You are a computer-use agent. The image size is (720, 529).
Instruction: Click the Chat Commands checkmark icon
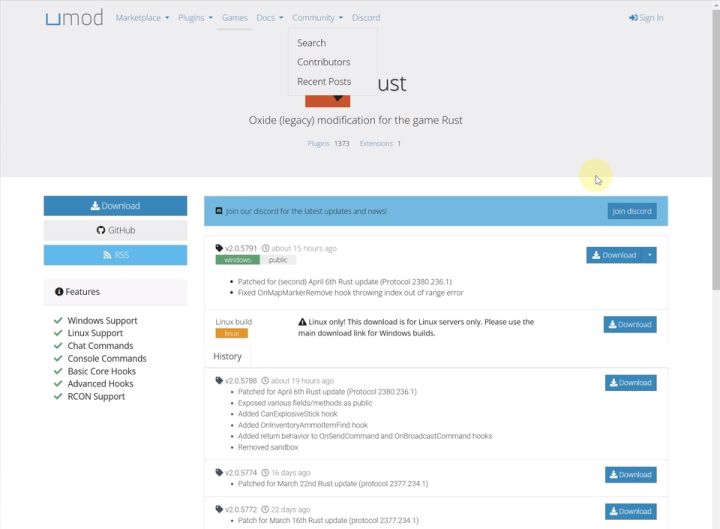pyautogui.click(x=58, y=345)
